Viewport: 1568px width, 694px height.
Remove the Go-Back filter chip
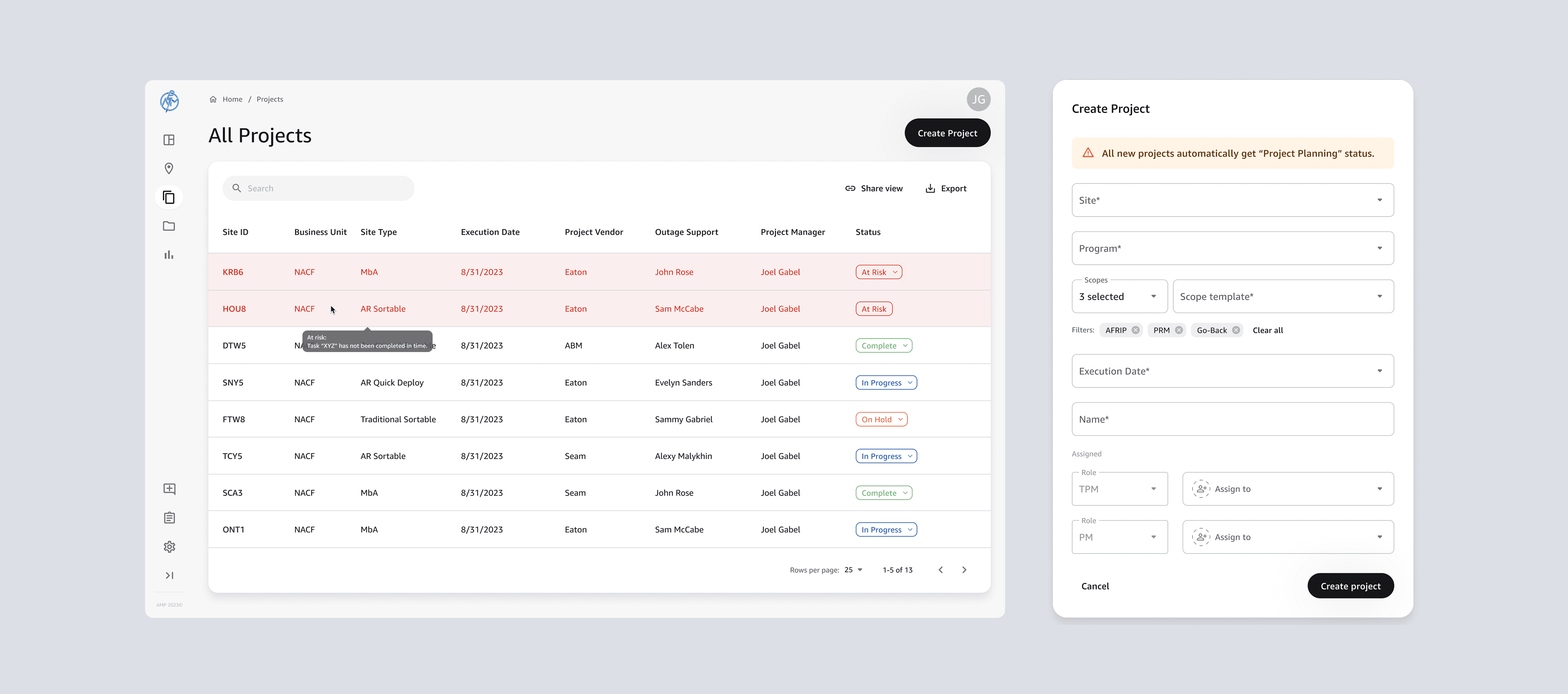click(1236, 330)
